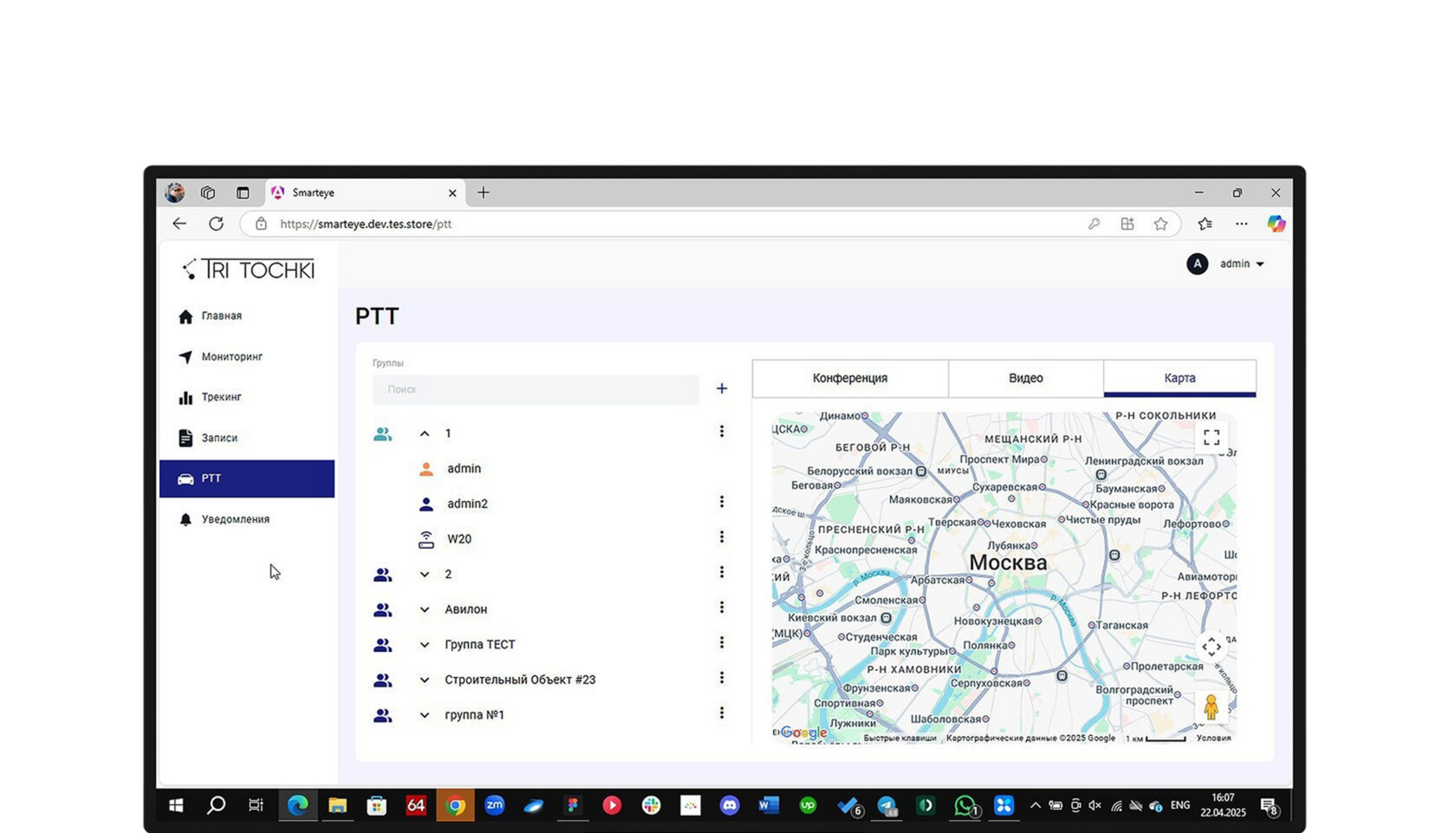Screen dimensions: 1456x833
Task: Select the admin user in group 1
Action: [x=464, y=469]
